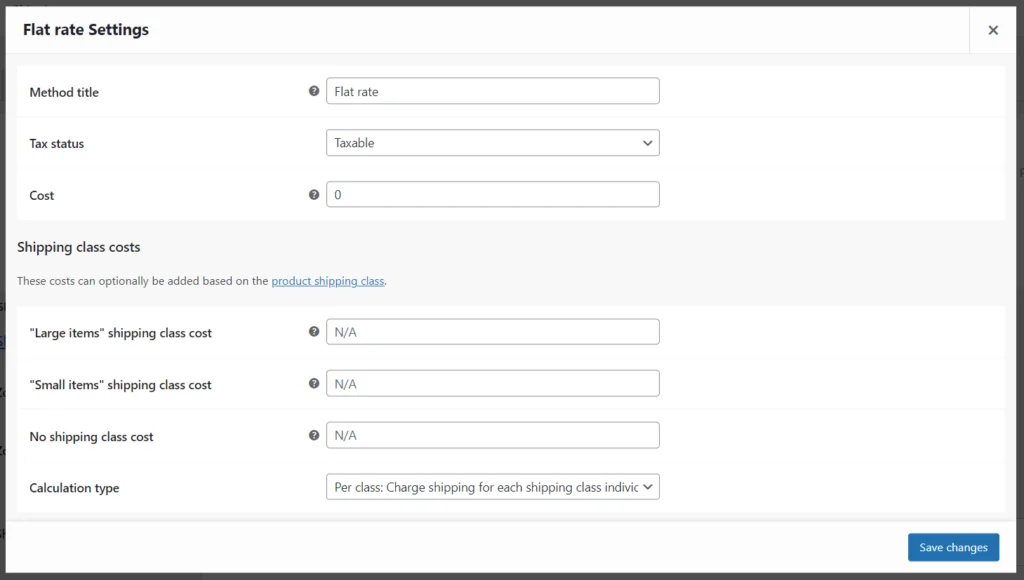This screenshot has width=1024, height=580.
Task: Follow the product shipping class link
Action: 328,280
